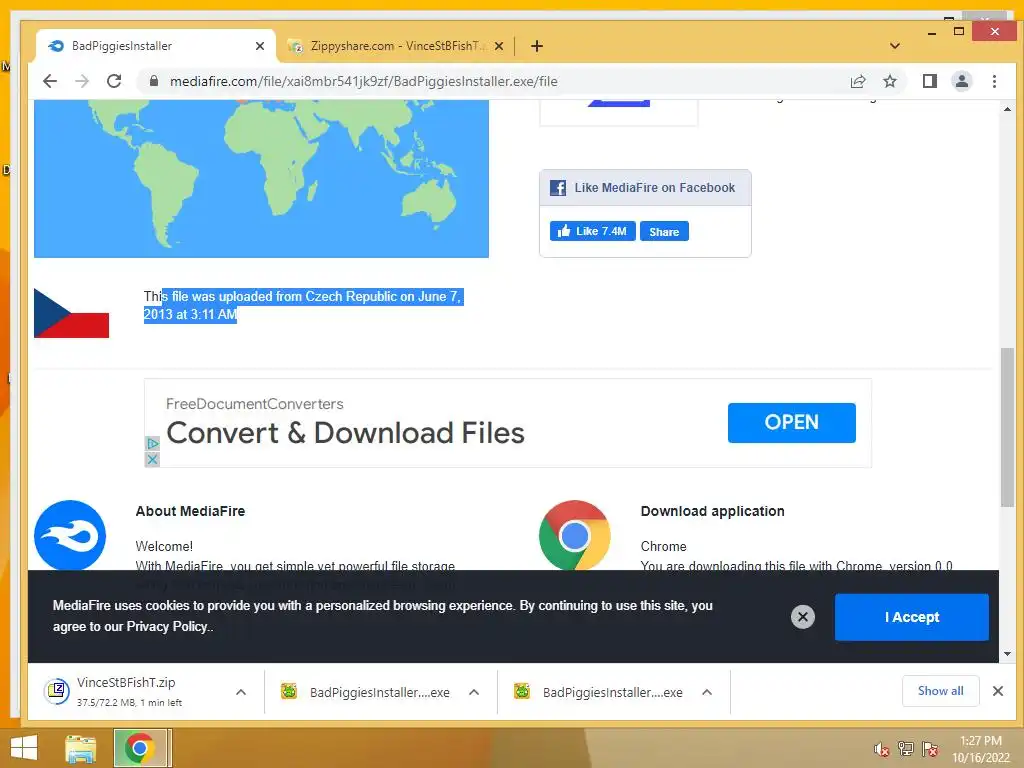The width and height of the screenshot is (1024, 768).
Task: Click the Facebook logo icon
Action: point(558,187)
